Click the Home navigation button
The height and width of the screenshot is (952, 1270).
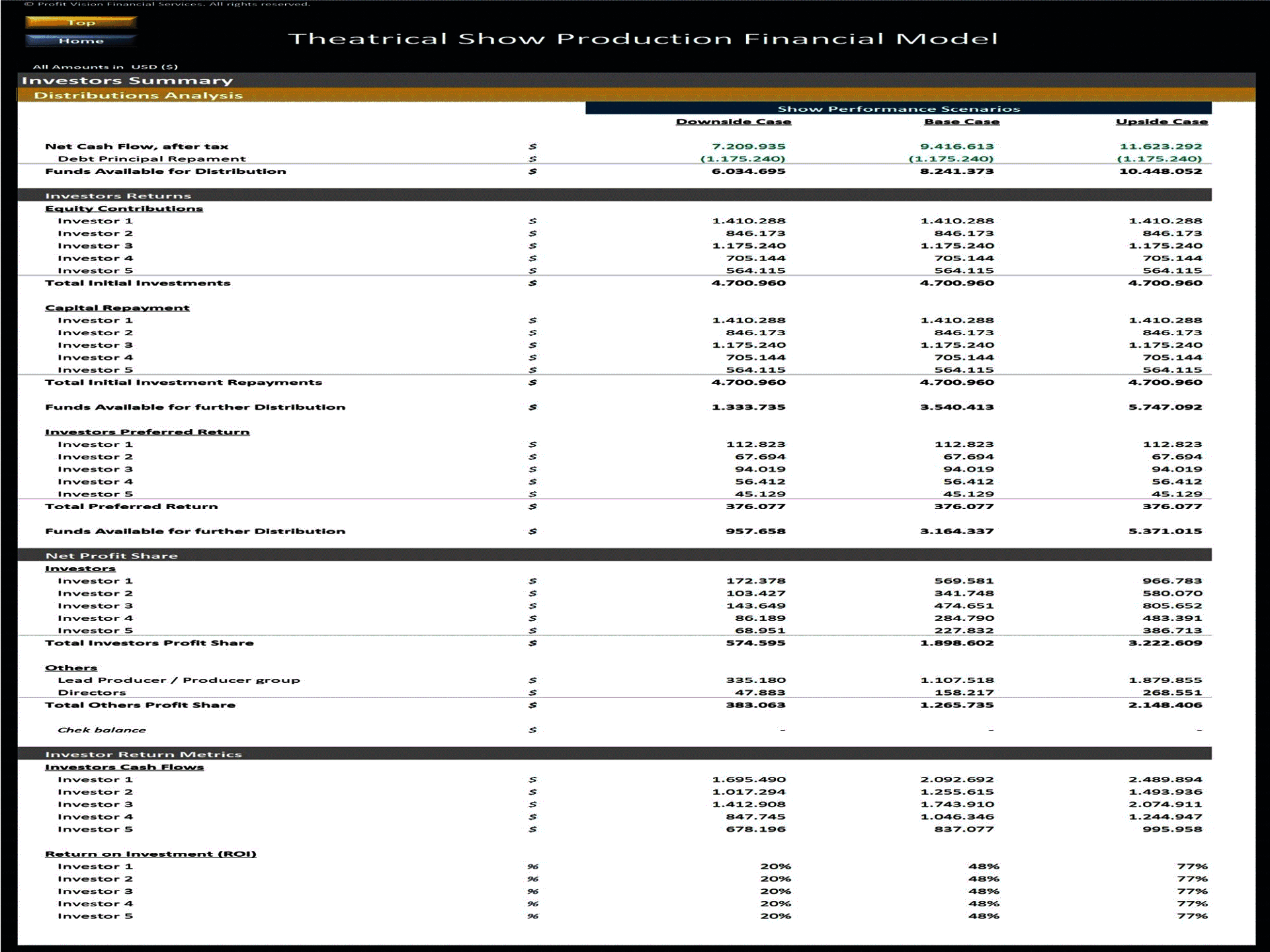pyautogui.click(x=80, y=40)
